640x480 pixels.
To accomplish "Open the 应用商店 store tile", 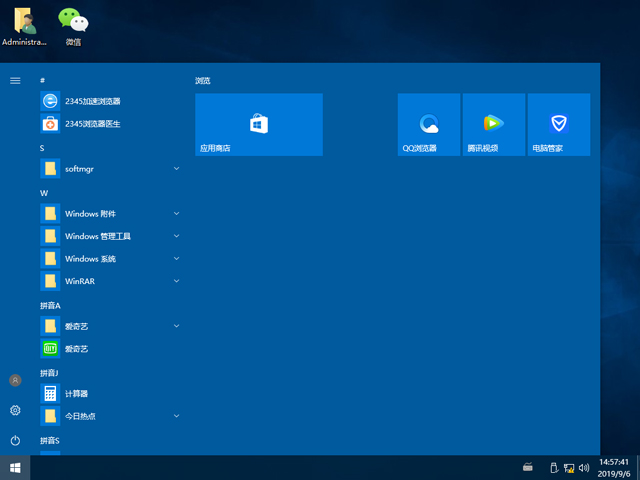I will (x=258, y=124).
